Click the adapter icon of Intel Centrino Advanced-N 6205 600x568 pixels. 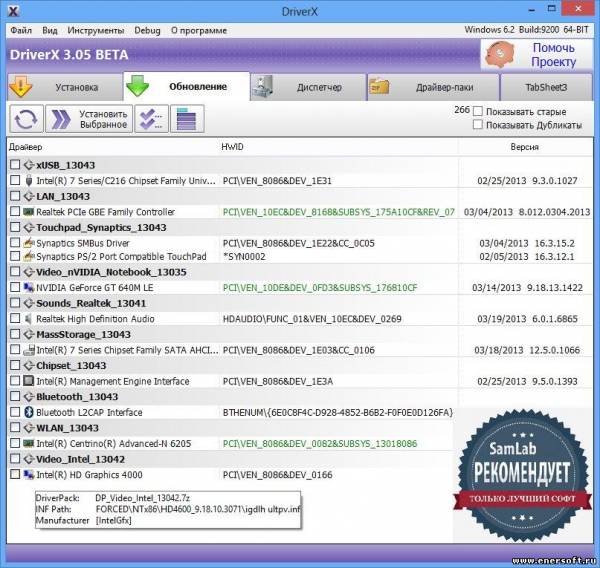click(x=28, y=443)
